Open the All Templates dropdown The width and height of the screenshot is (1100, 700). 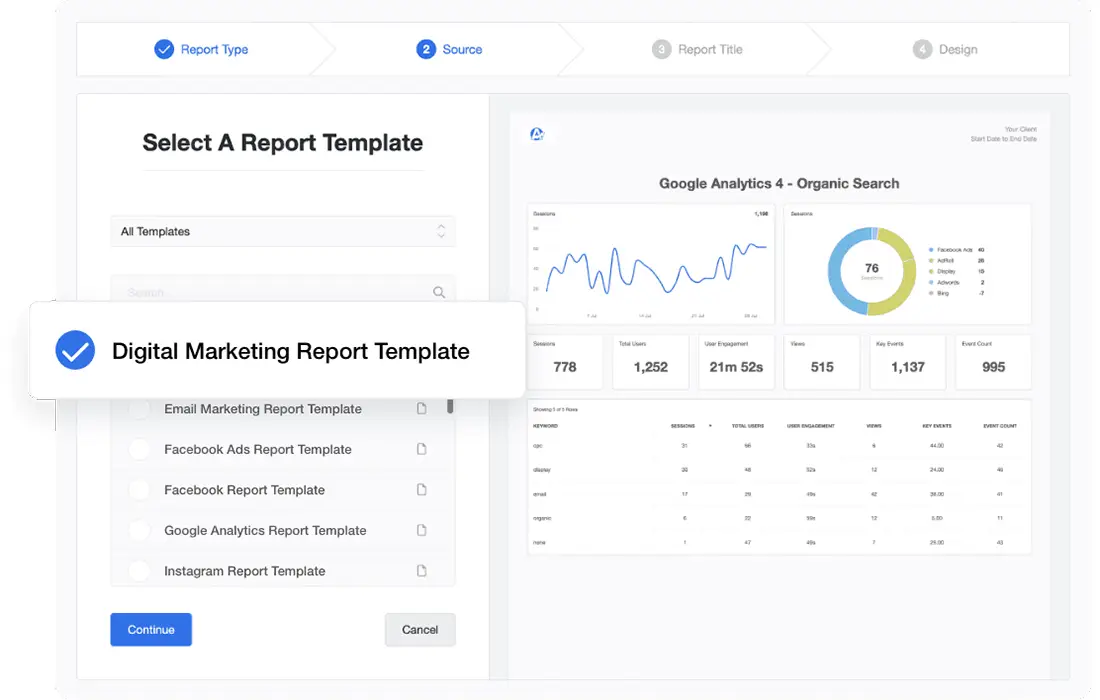pos(283,231)
